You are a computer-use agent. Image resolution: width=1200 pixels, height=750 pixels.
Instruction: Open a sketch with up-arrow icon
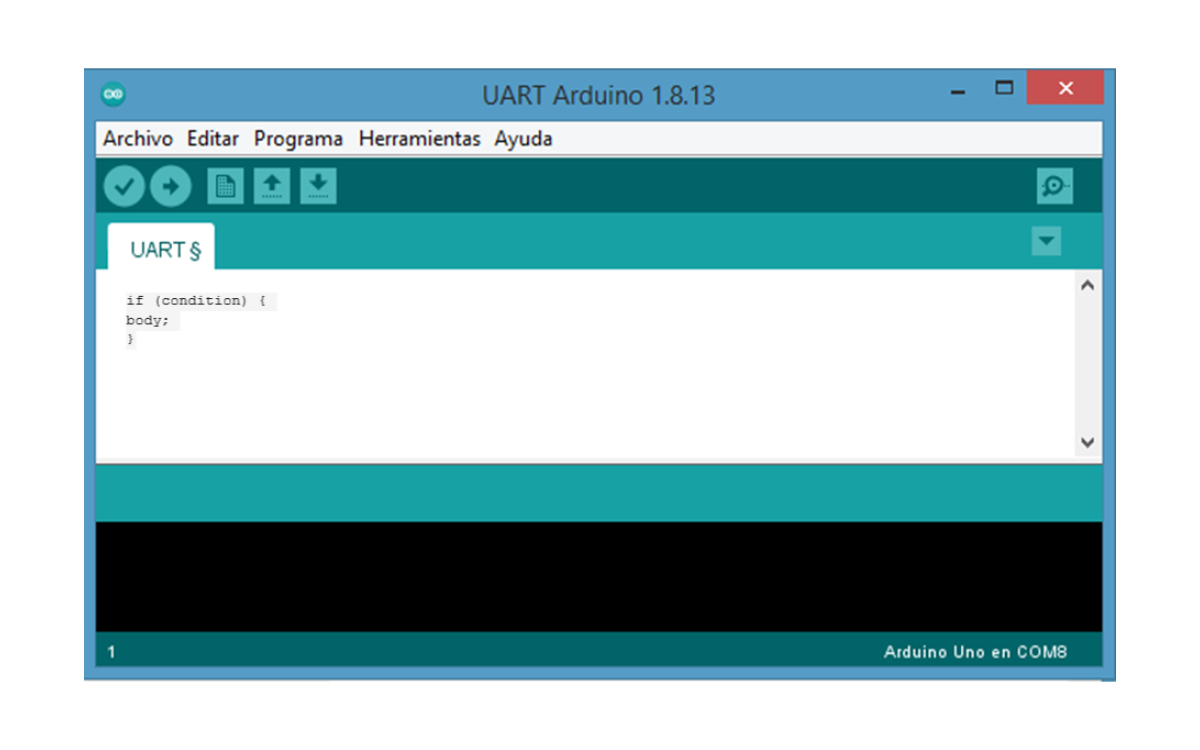pyautogui.click(x=272, y=186)
